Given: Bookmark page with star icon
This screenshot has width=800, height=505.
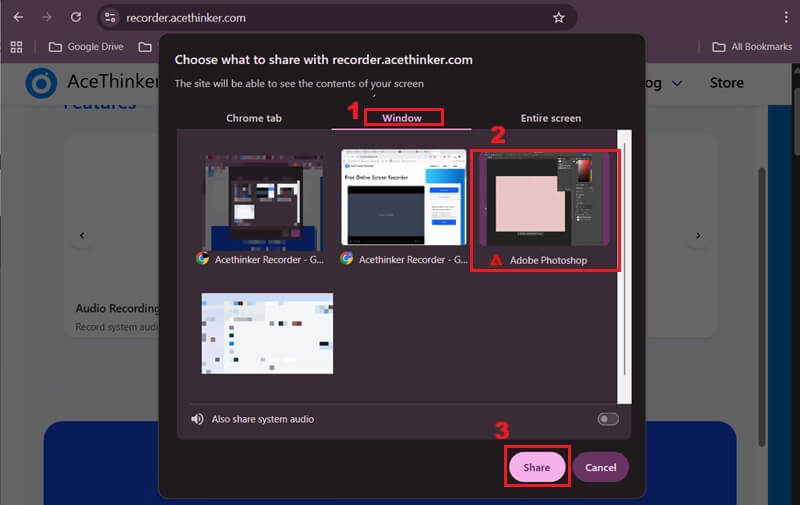Looking at the screenshot, I should coord(558,17).
